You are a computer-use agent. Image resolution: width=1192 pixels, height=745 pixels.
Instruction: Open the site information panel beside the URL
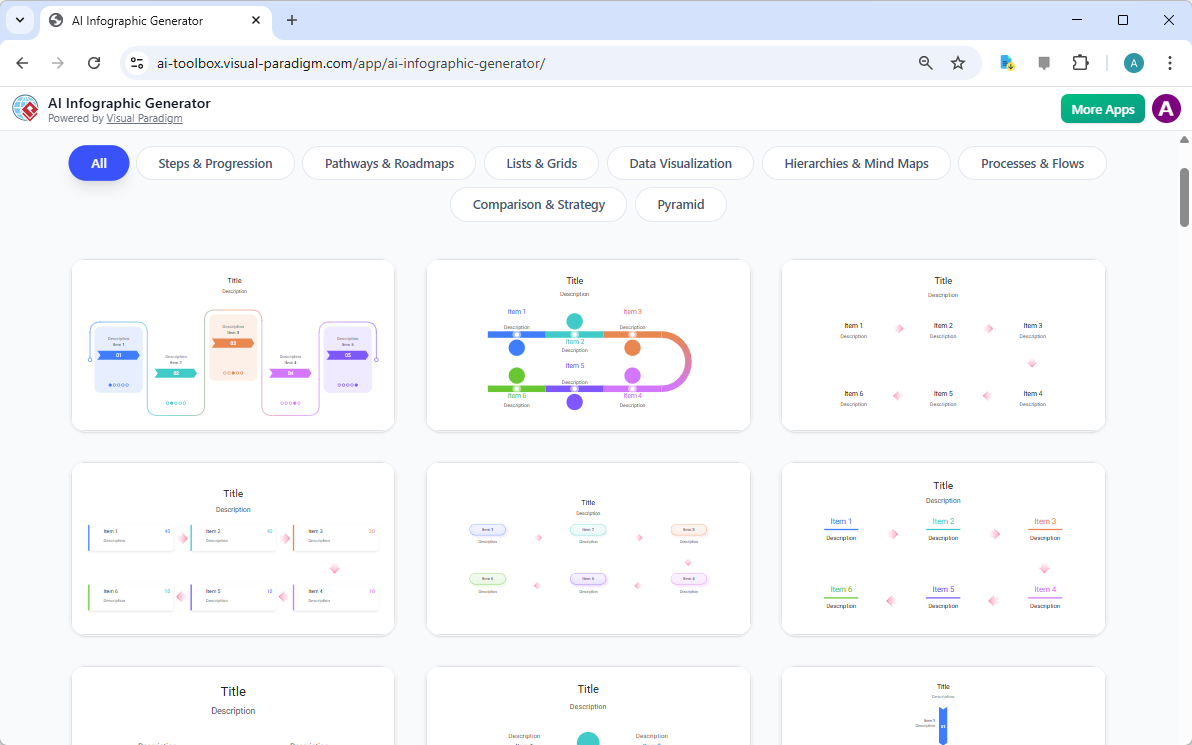(x=136, y=62)
